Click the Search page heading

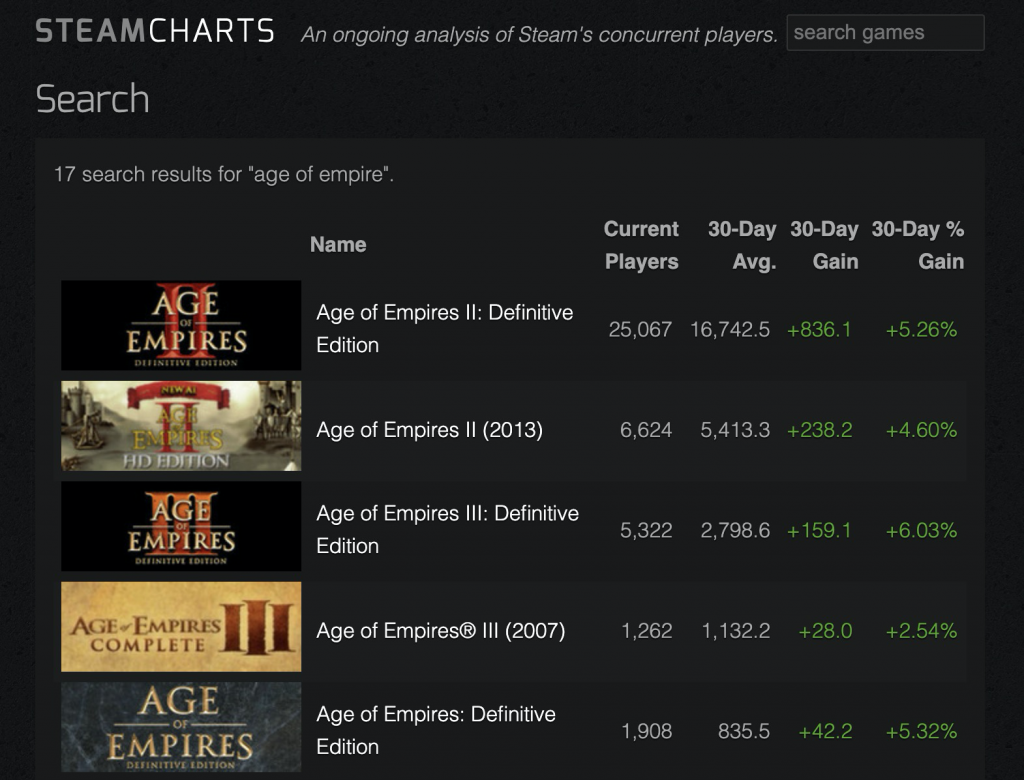click(x=92, y=99)
